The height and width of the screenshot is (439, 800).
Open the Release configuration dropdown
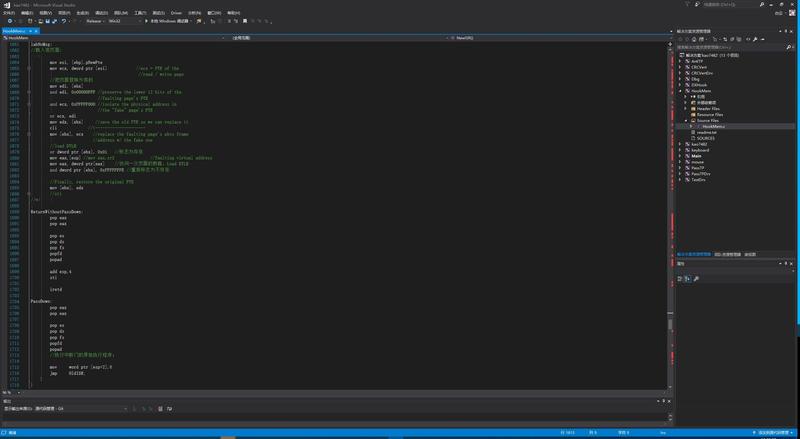tap(95, 21)
